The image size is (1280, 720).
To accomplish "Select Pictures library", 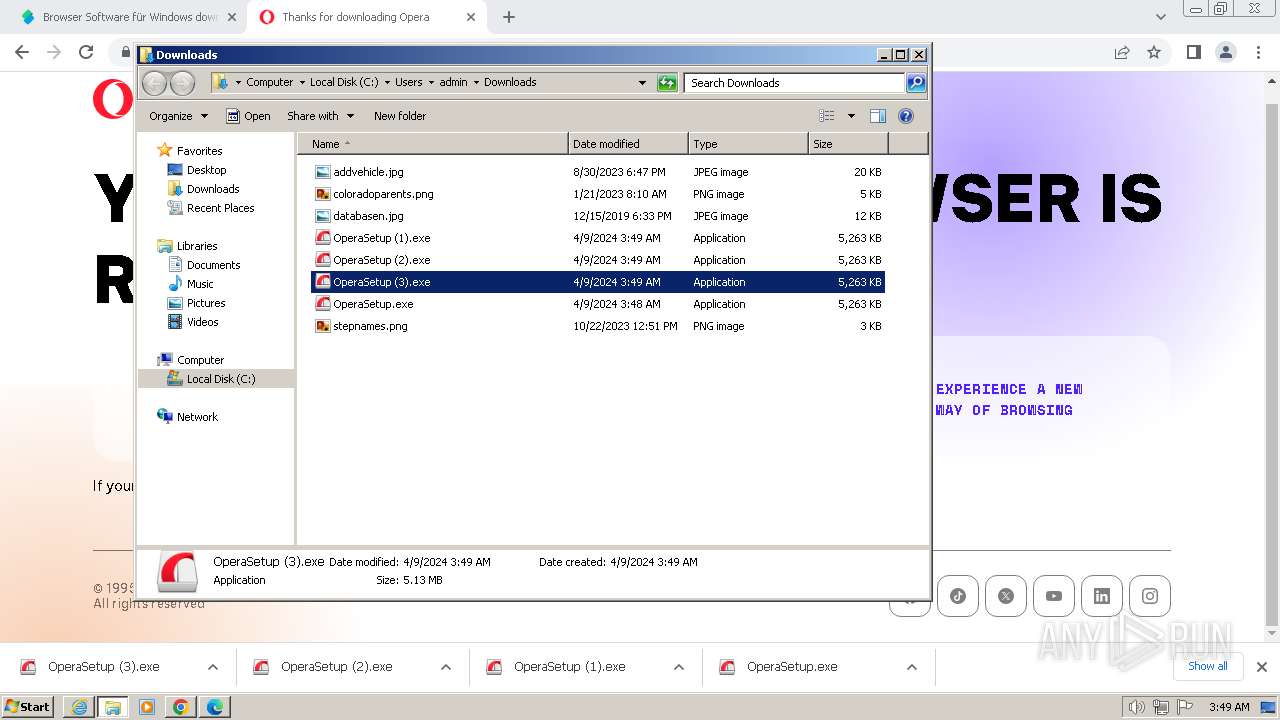I will tap(206, 303).
